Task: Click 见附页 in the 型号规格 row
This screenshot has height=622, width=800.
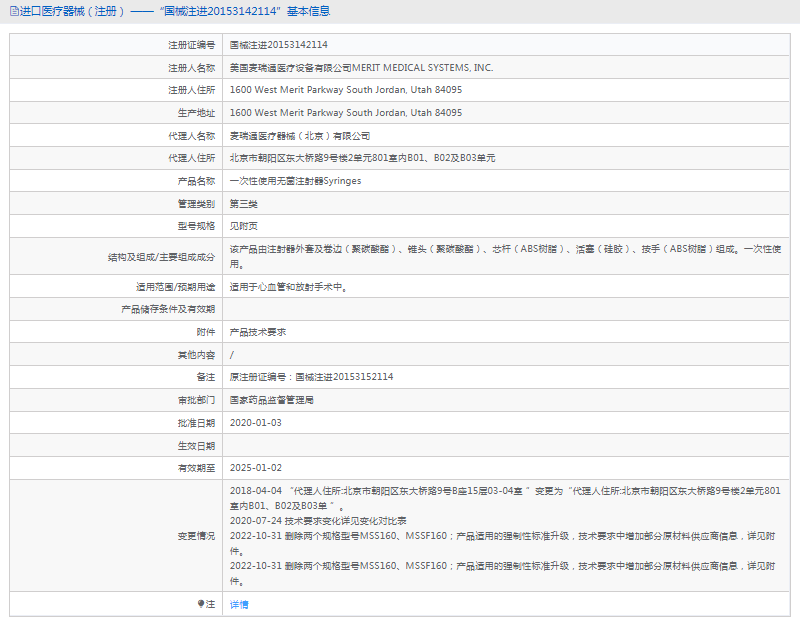Action: click(x=243, y=226)
